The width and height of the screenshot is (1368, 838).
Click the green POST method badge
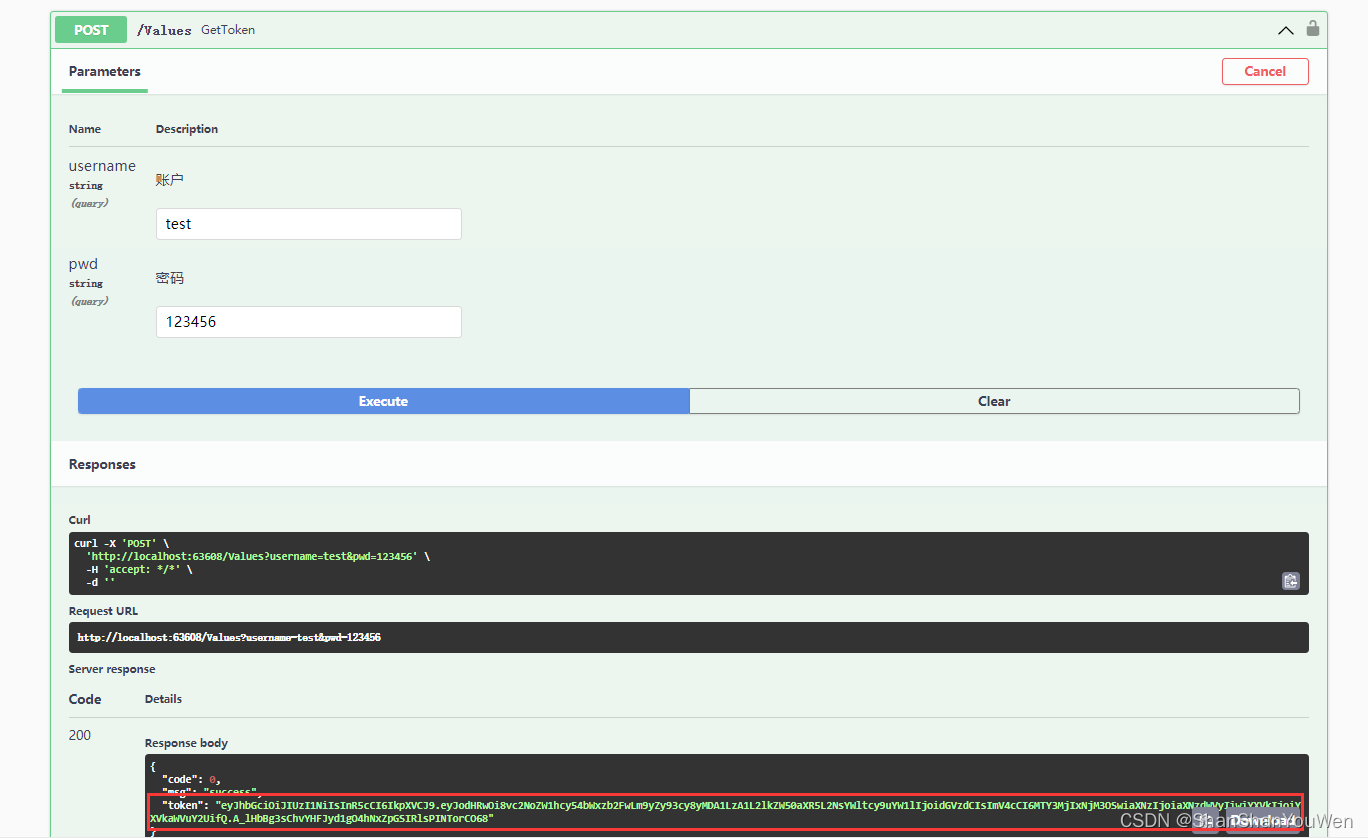(x=90, y=29)
